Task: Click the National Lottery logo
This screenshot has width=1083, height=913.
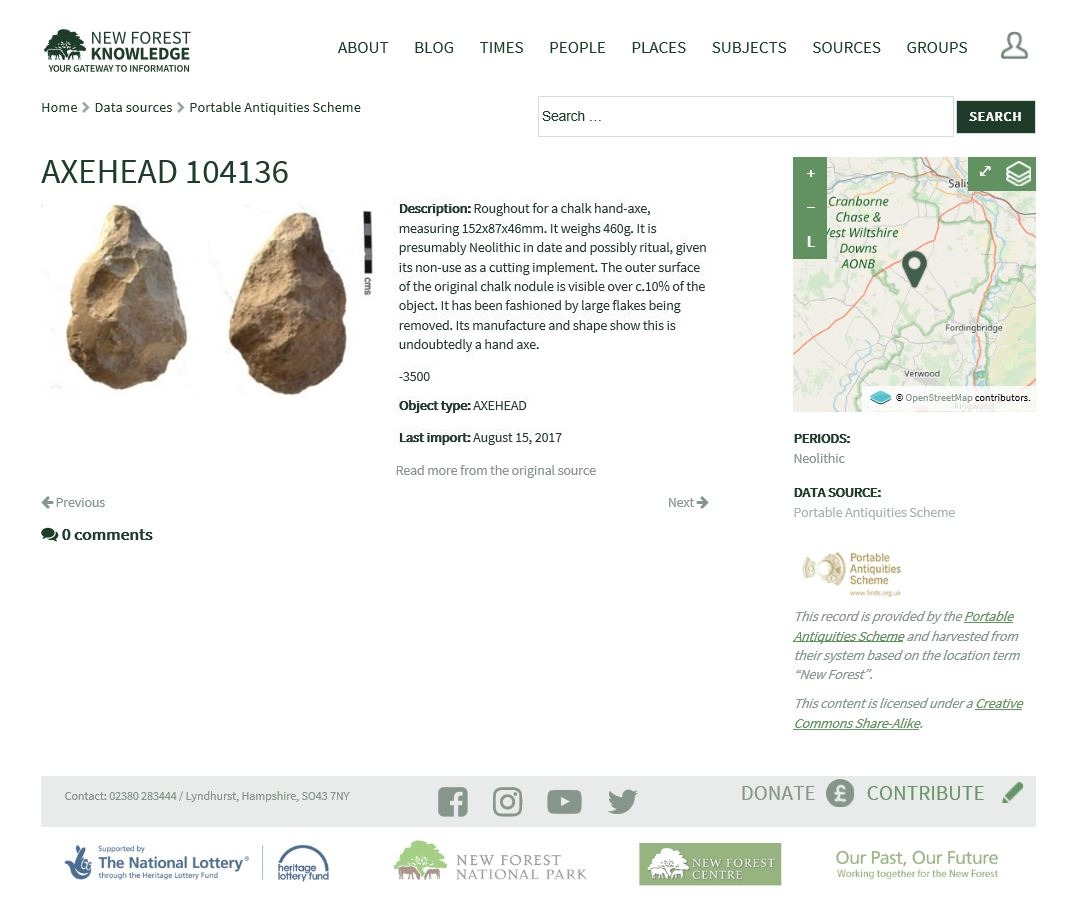Action: point(157,863)
